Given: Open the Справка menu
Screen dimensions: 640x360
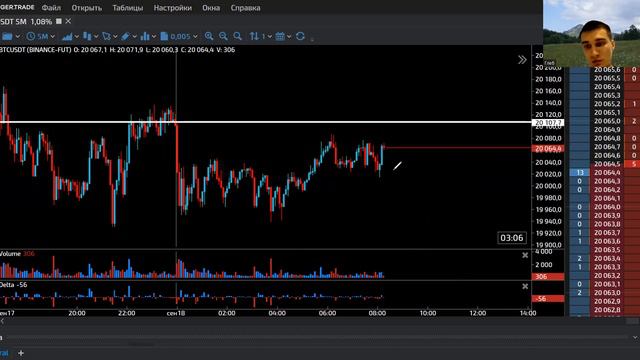Looking at the screenshot, I should 245,8.
